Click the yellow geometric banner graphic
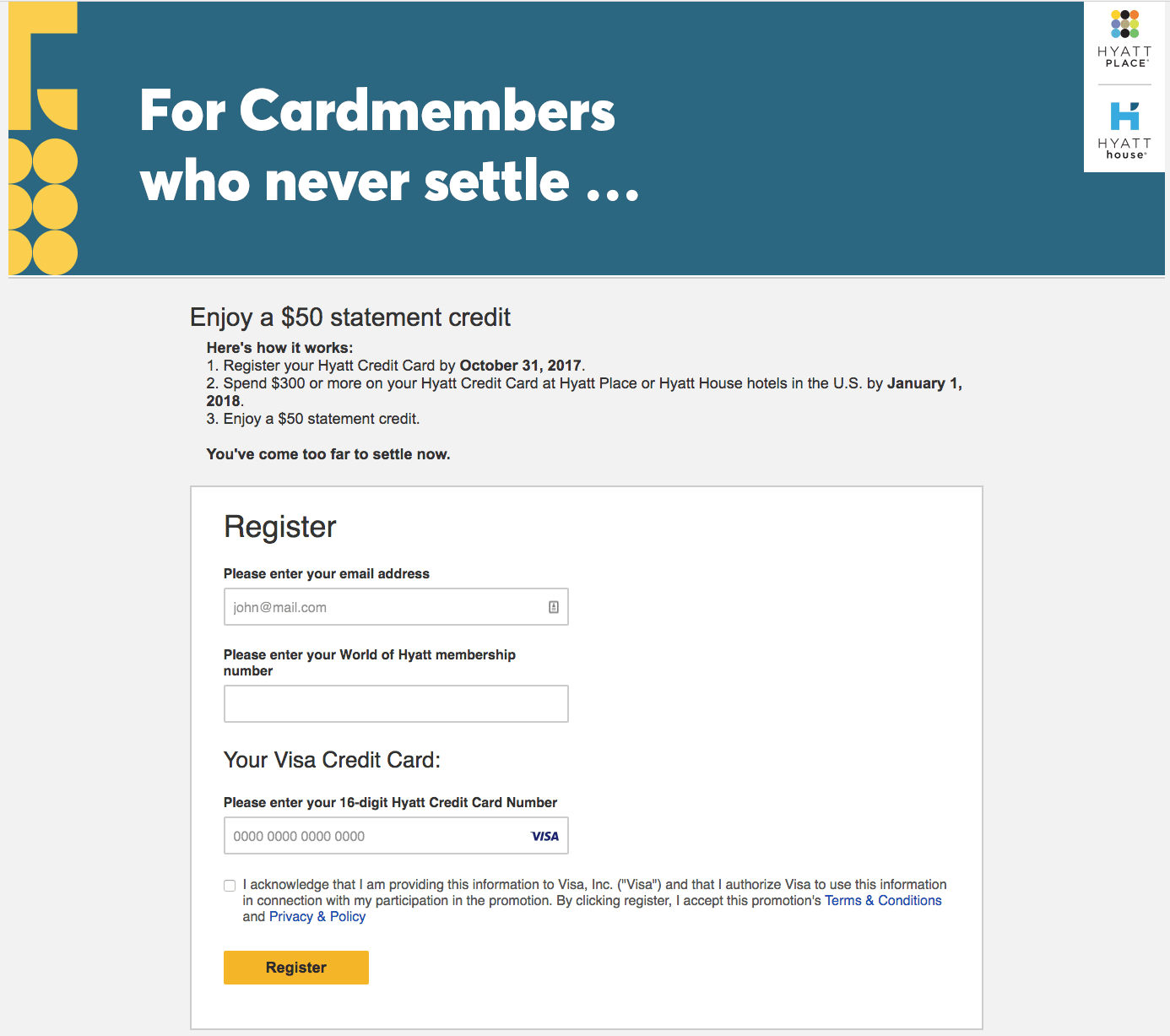Image resolution: width=1170 pixels, height=1036 pixels. pyautogui.click(x=43, y=138)
